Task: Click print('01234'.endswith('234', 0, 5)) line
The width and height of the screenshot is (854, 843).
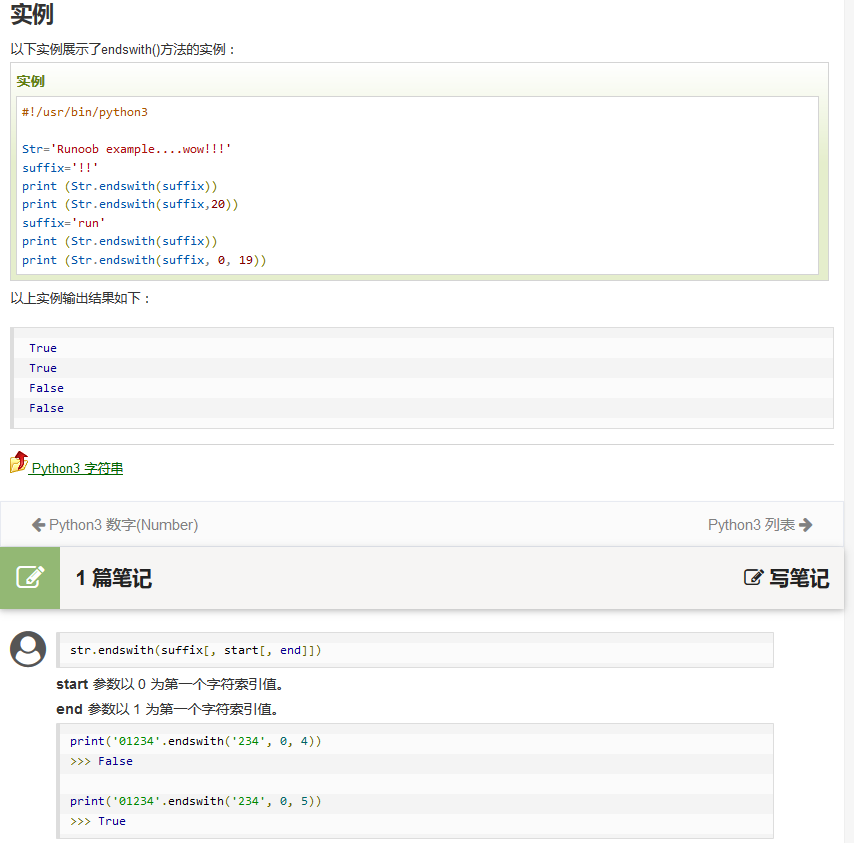Action: pyautogui.click(x=196, y=801)
